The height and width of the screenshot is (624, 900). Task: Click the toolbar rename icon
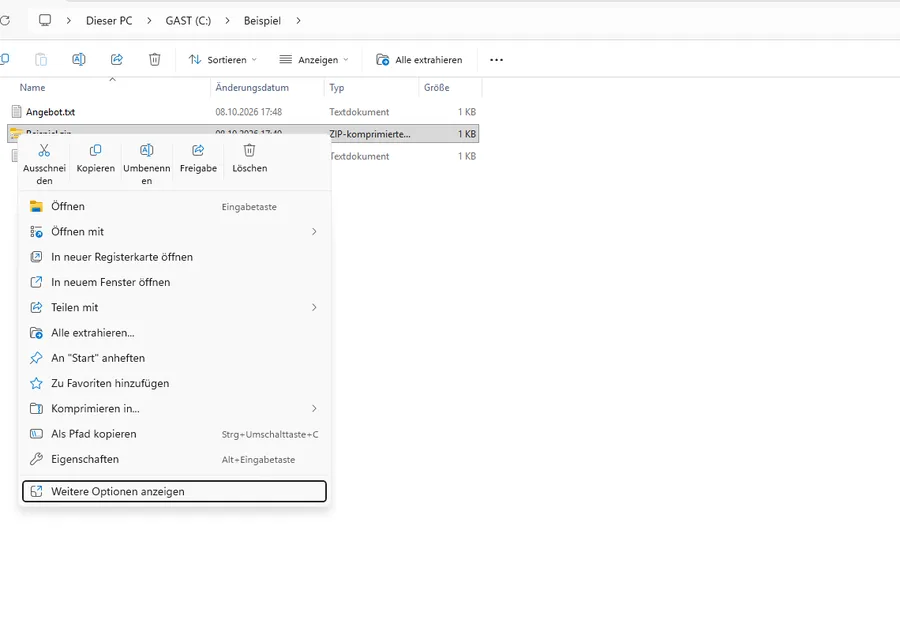click(79, 59)
